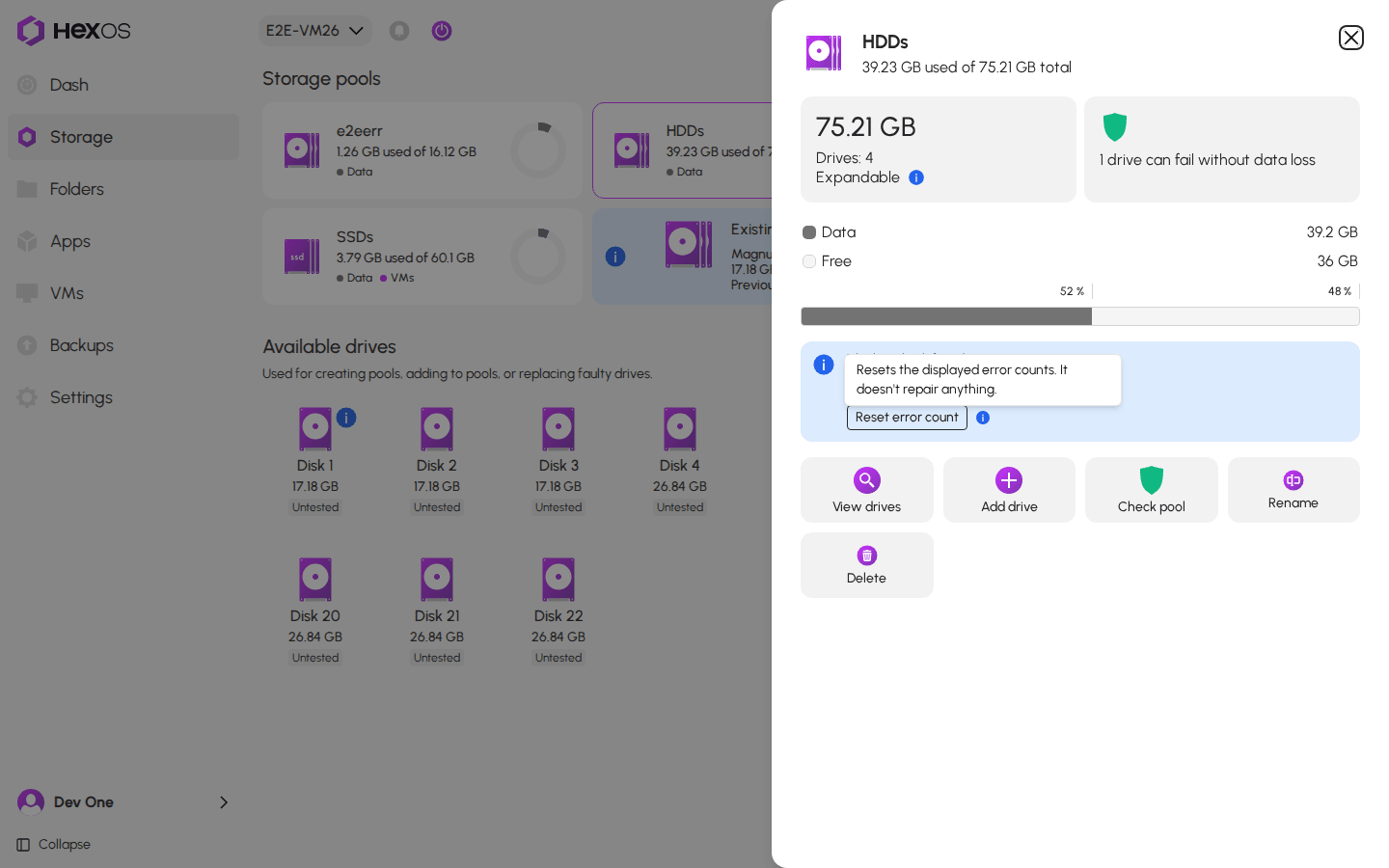Open Backups in the sidebar
1389x868 pixels.
123,345
